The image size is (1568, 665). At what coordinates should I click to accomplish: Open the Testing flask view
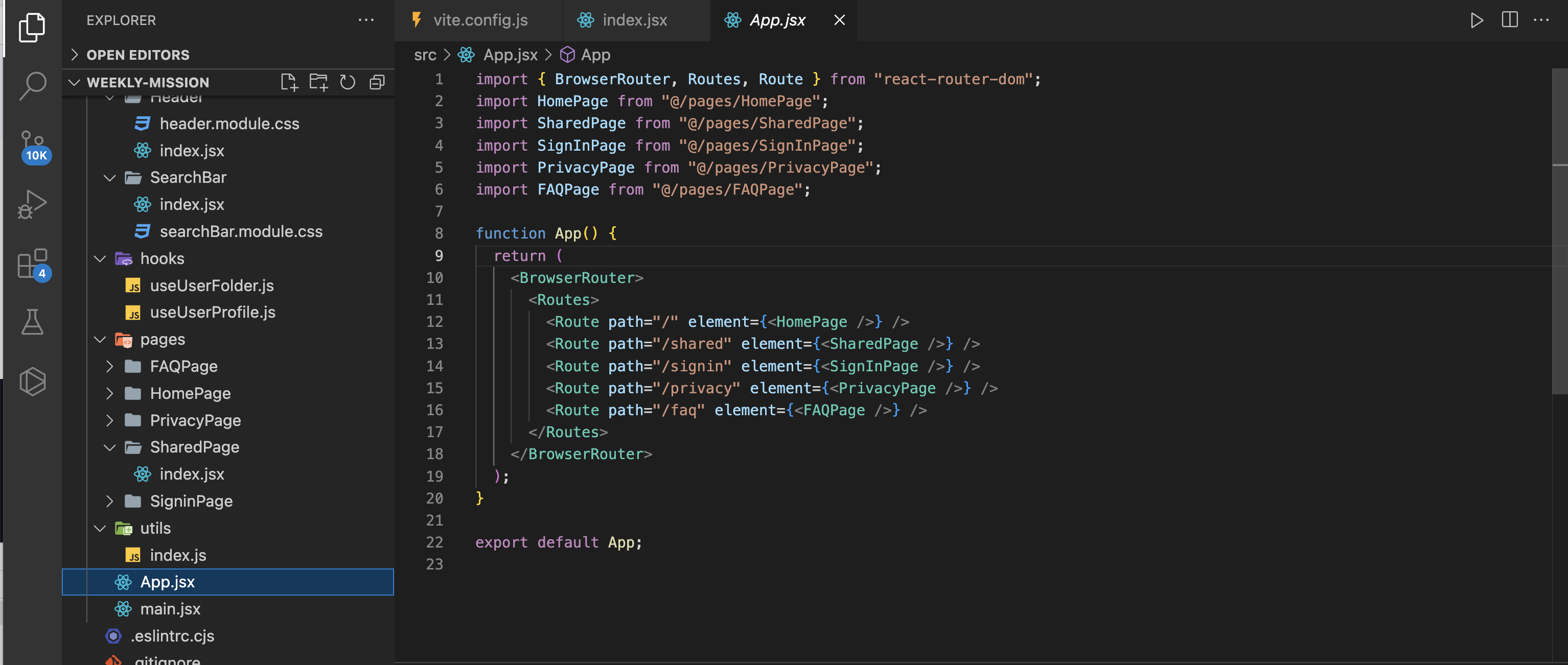(32, 322)
